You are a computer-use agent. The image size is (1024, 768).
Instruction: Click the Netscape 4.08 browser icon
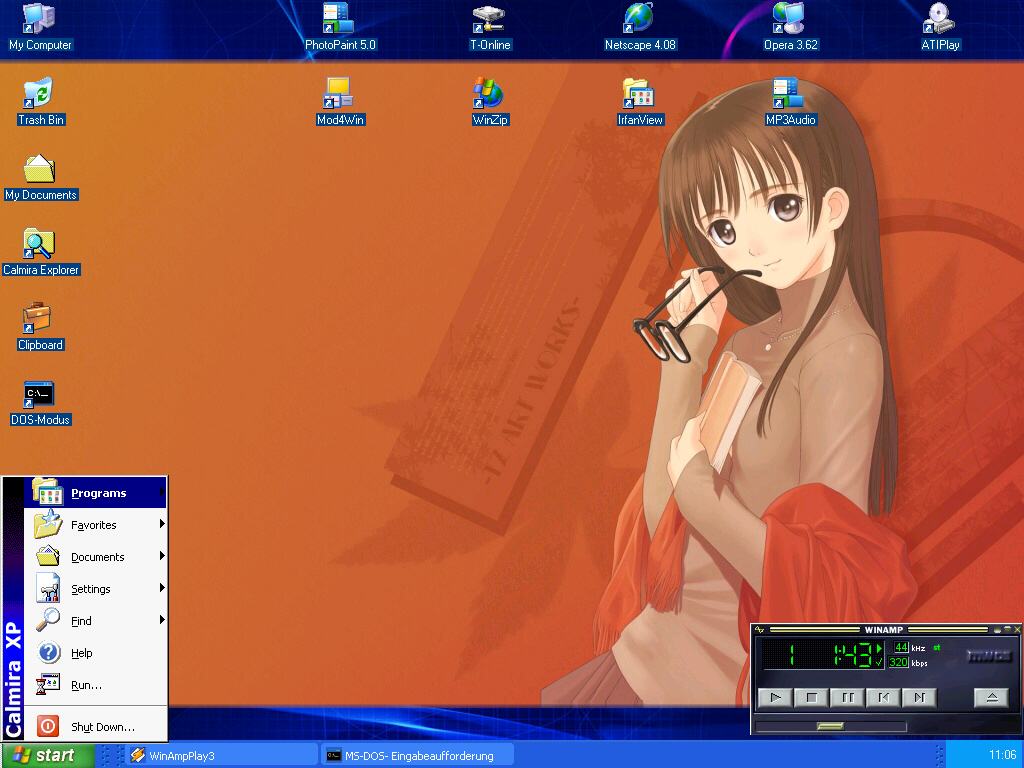[x=640, y=27]
